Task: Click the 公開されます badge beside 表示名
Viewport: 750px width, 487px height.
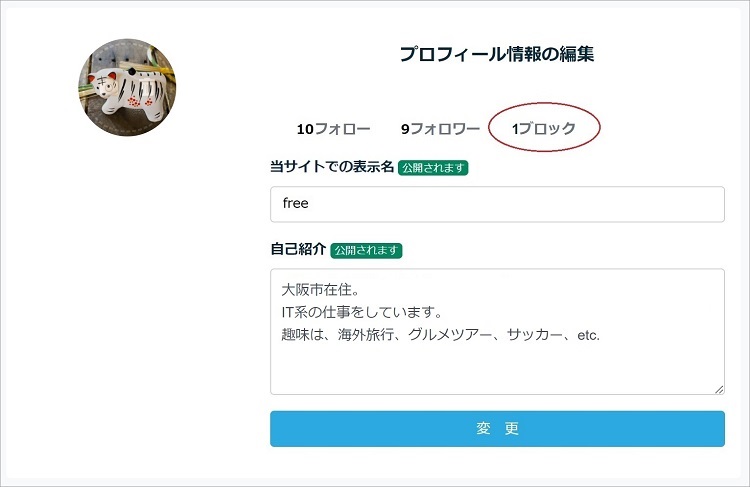Action: pos(433,168)
